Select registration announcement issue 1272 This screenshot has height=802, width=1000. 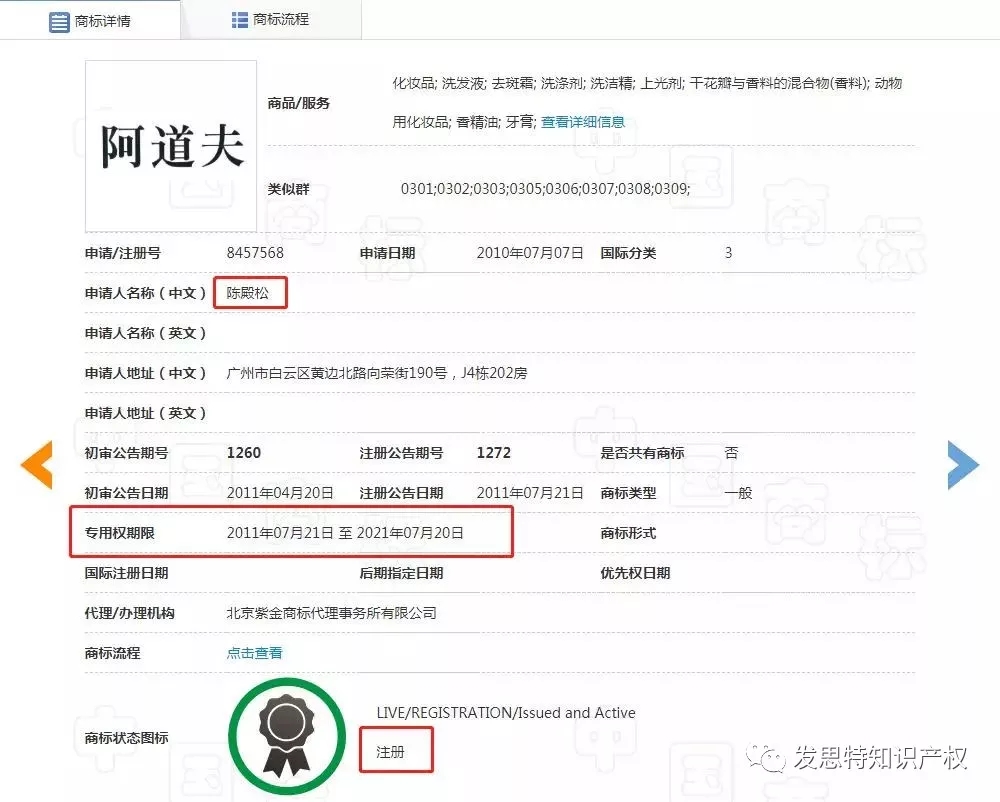(494, 453)
